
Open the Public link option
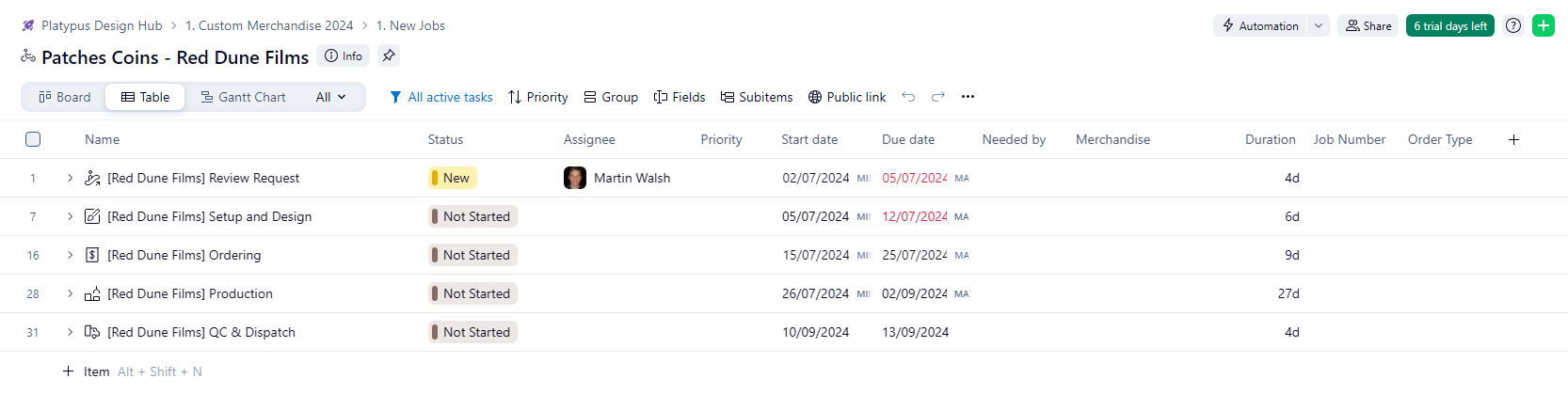tap(846, 97)
